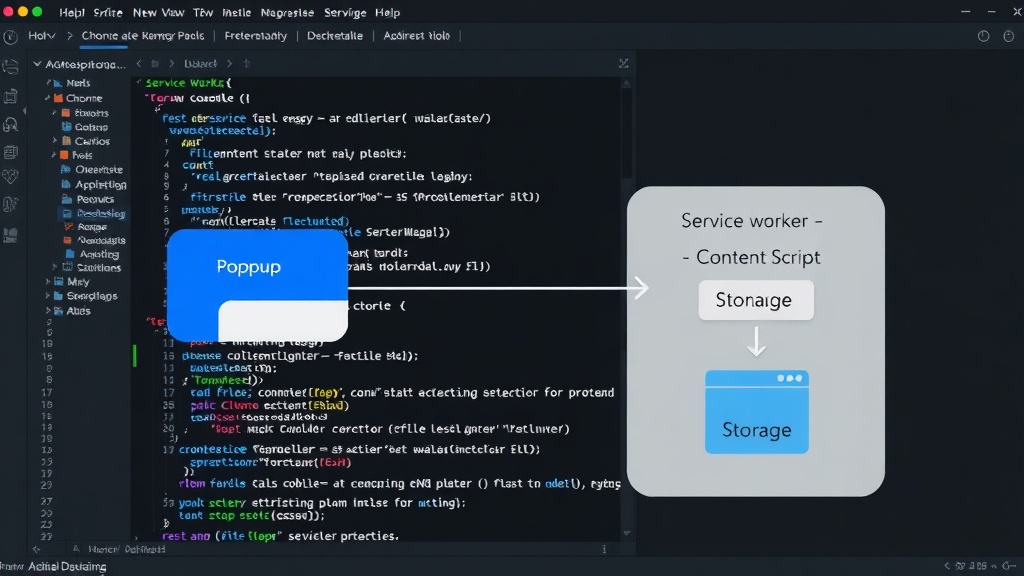1024x576 pixels.
Task: Open the headset icon in the activity bar
Action: 10,124
